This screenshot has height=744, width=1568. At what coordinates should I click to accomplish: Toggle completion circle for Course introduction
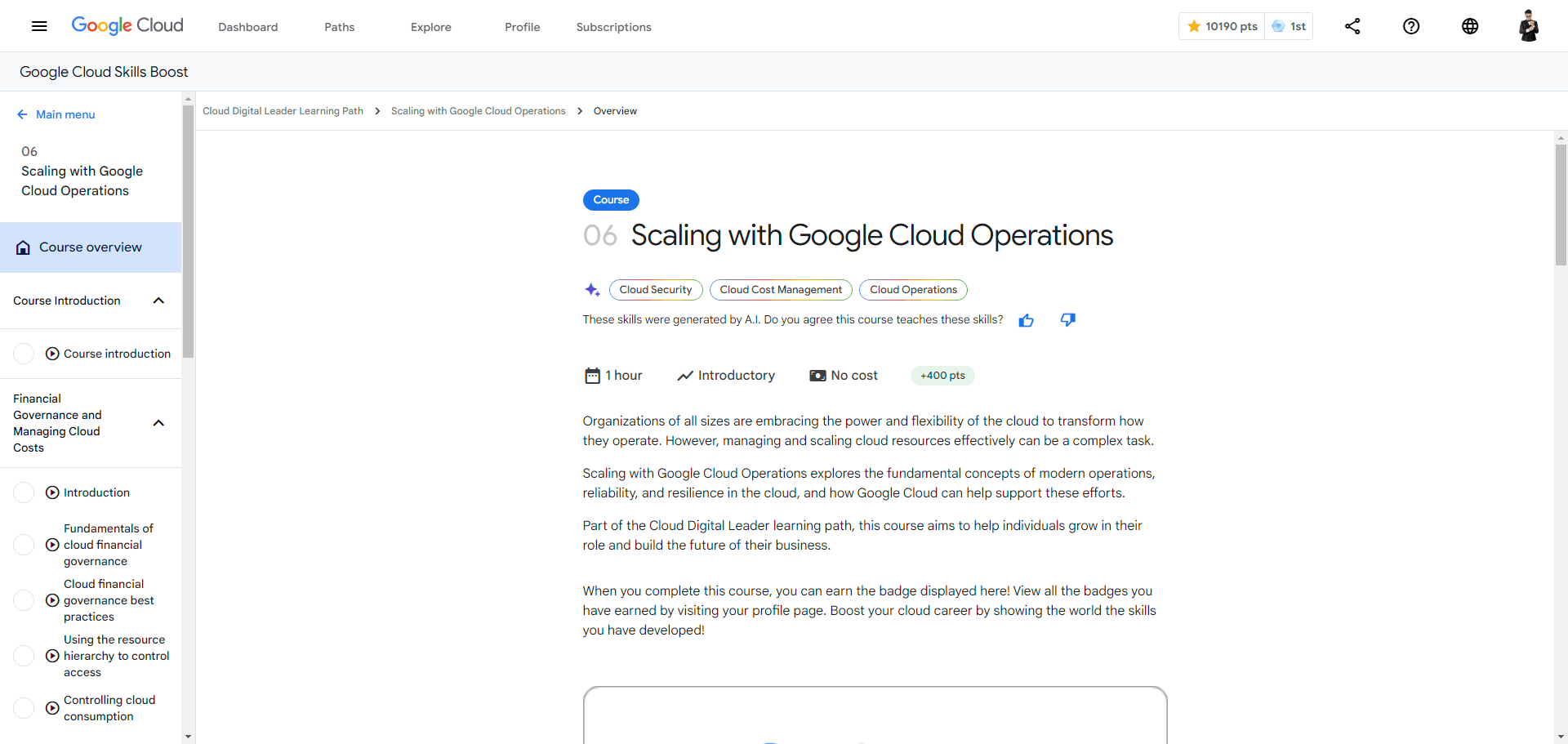(x=24, y=354)
